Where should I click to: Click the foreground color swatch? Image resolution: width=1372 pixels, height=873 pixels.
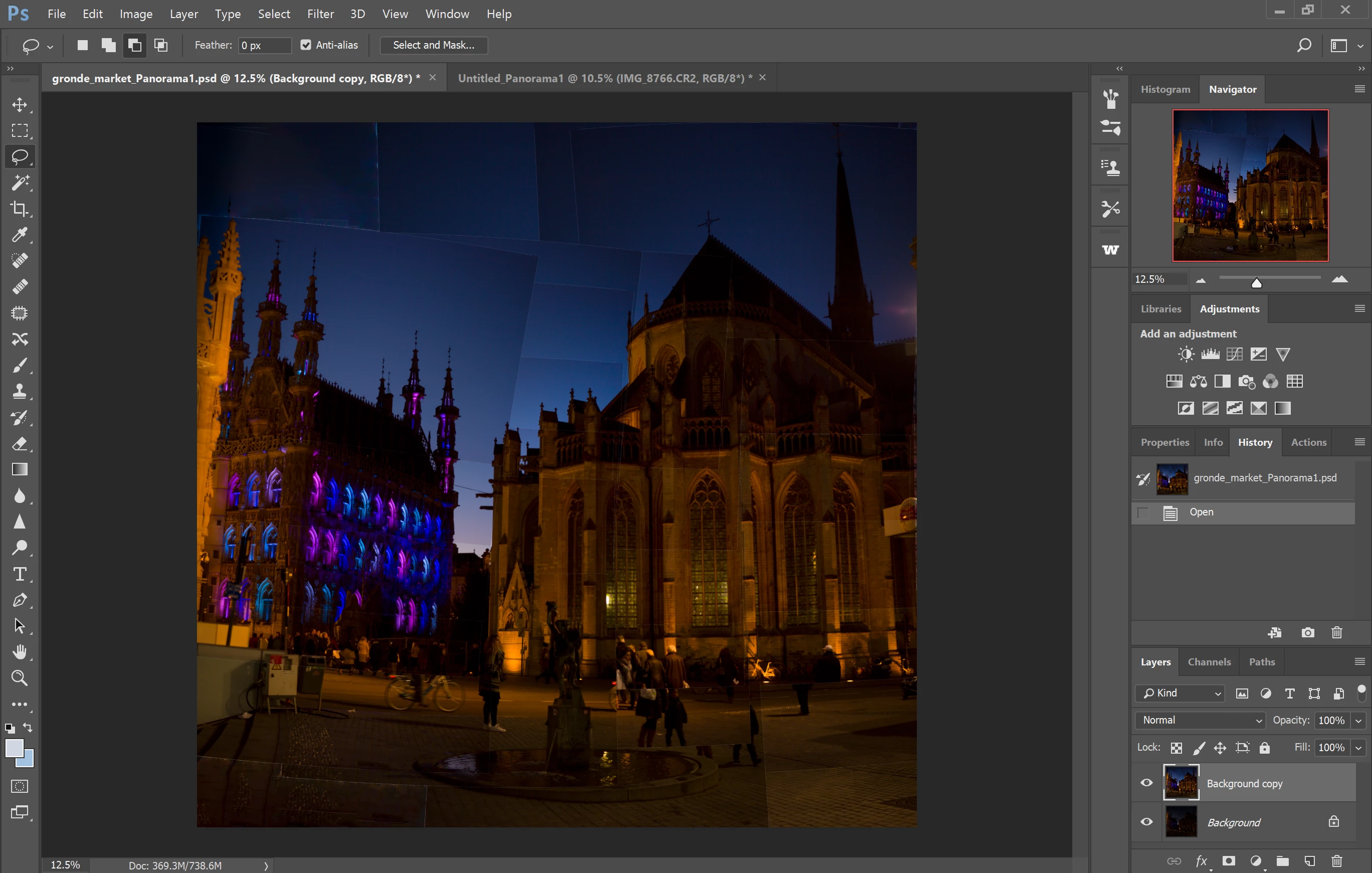(x=14, y=748)
